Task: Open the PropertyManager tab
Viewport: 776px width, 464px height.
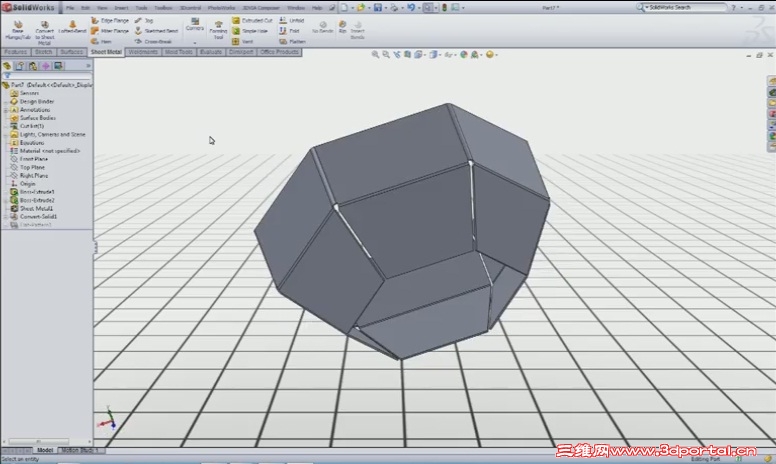Action: (20, 66)
